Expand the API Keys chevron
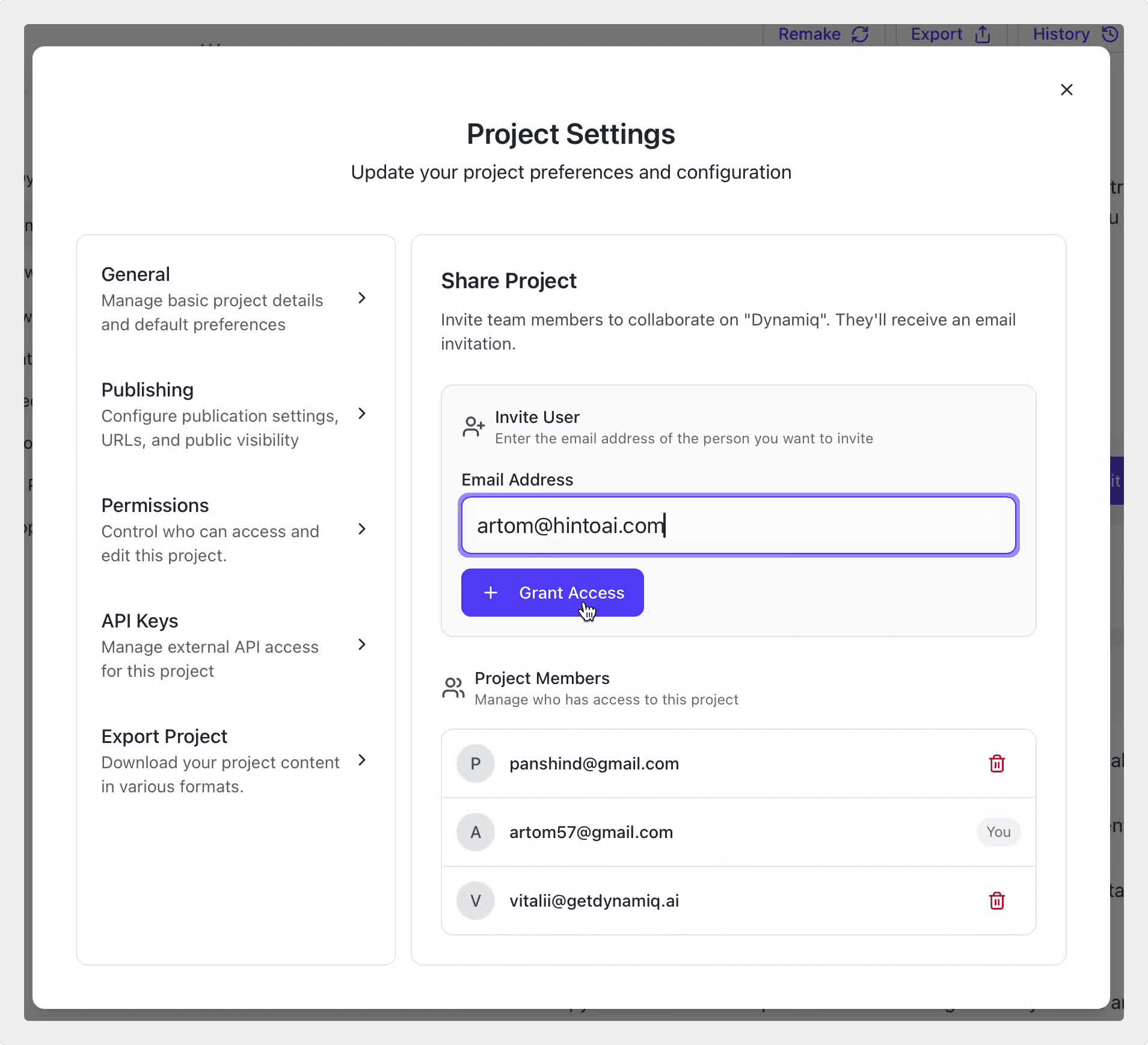1148x1045 pixels. tap(361, 645)
